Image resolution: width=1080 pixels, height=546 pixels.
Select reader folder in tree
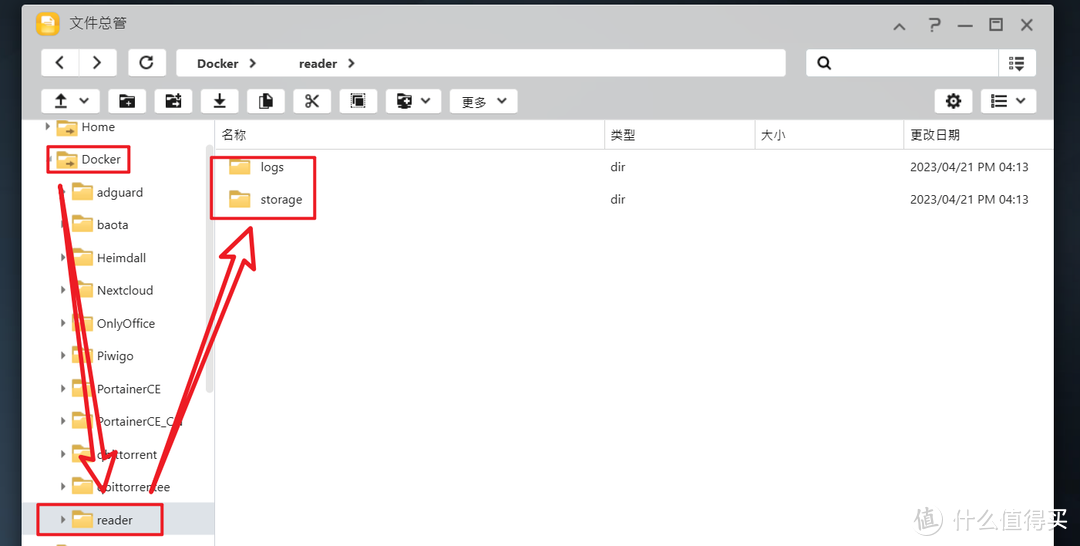[114, 520]
